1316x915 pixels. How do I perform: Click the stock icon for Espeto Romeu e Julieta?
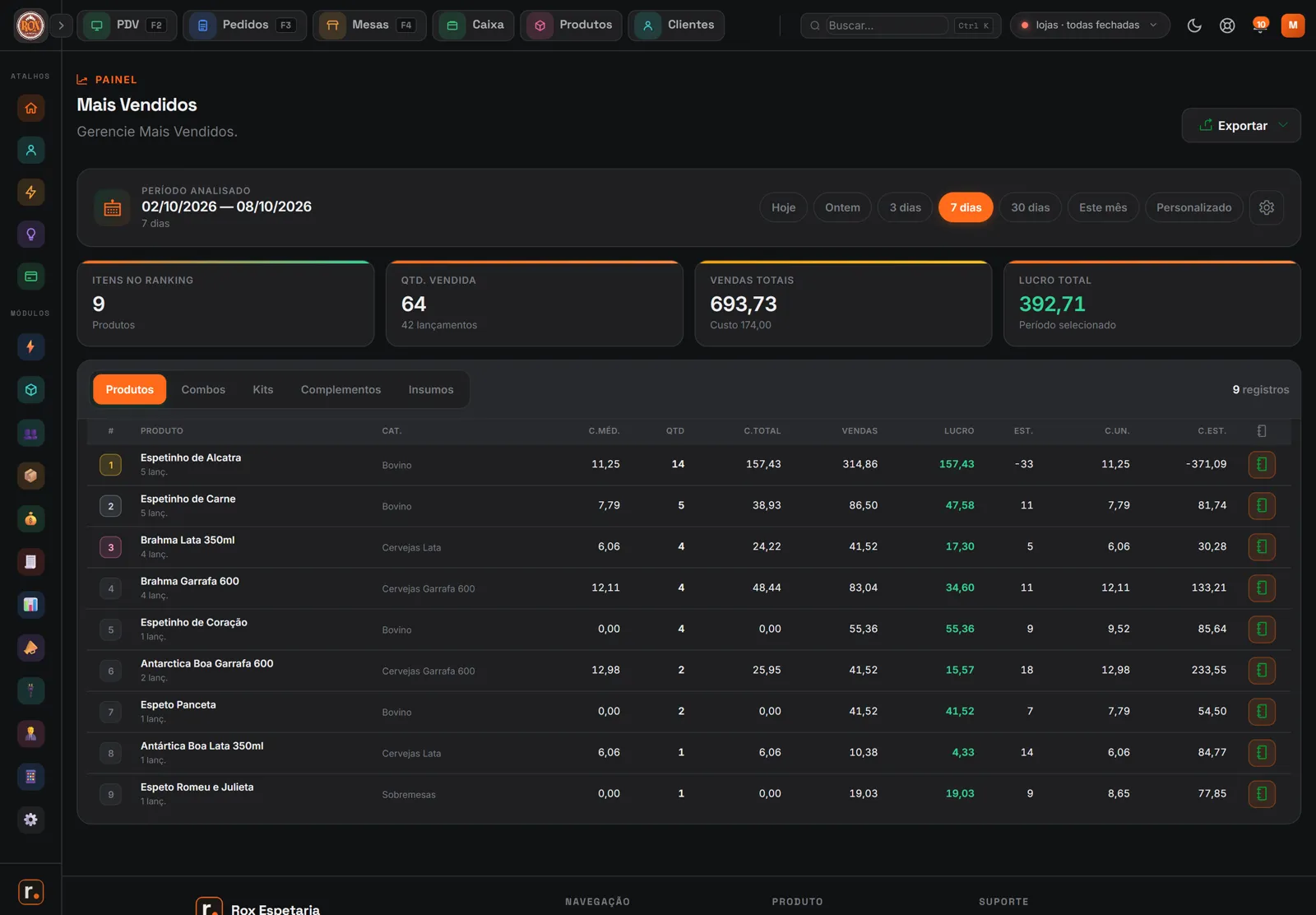pyautogui.click(x=1262, y=794)
